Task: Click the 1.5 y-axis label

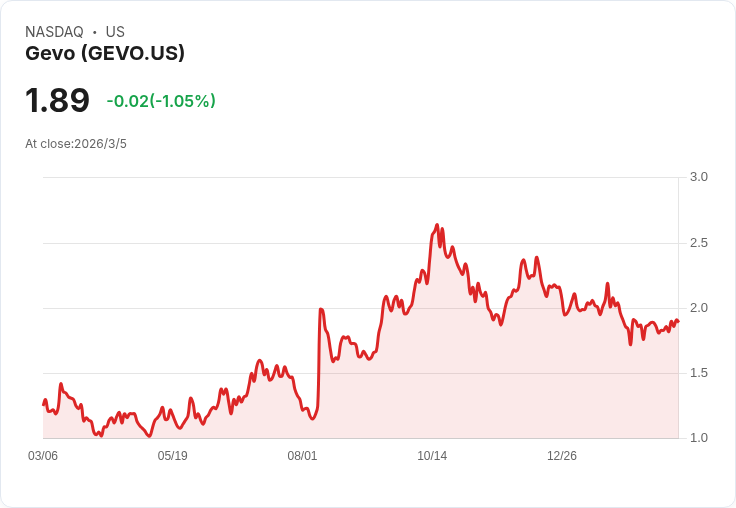Action: click(699, 373)
